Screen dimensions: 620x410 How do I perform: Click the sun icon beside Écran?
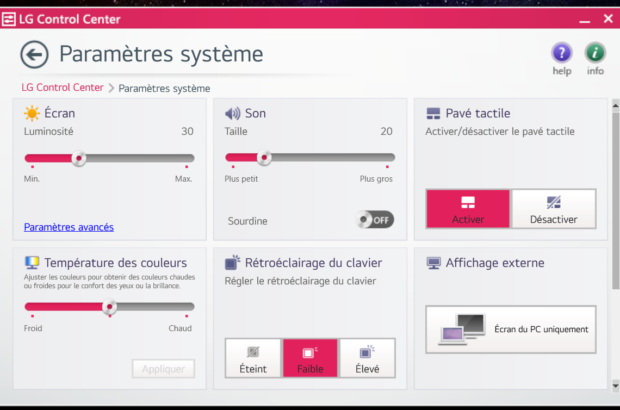coord(32,114)
